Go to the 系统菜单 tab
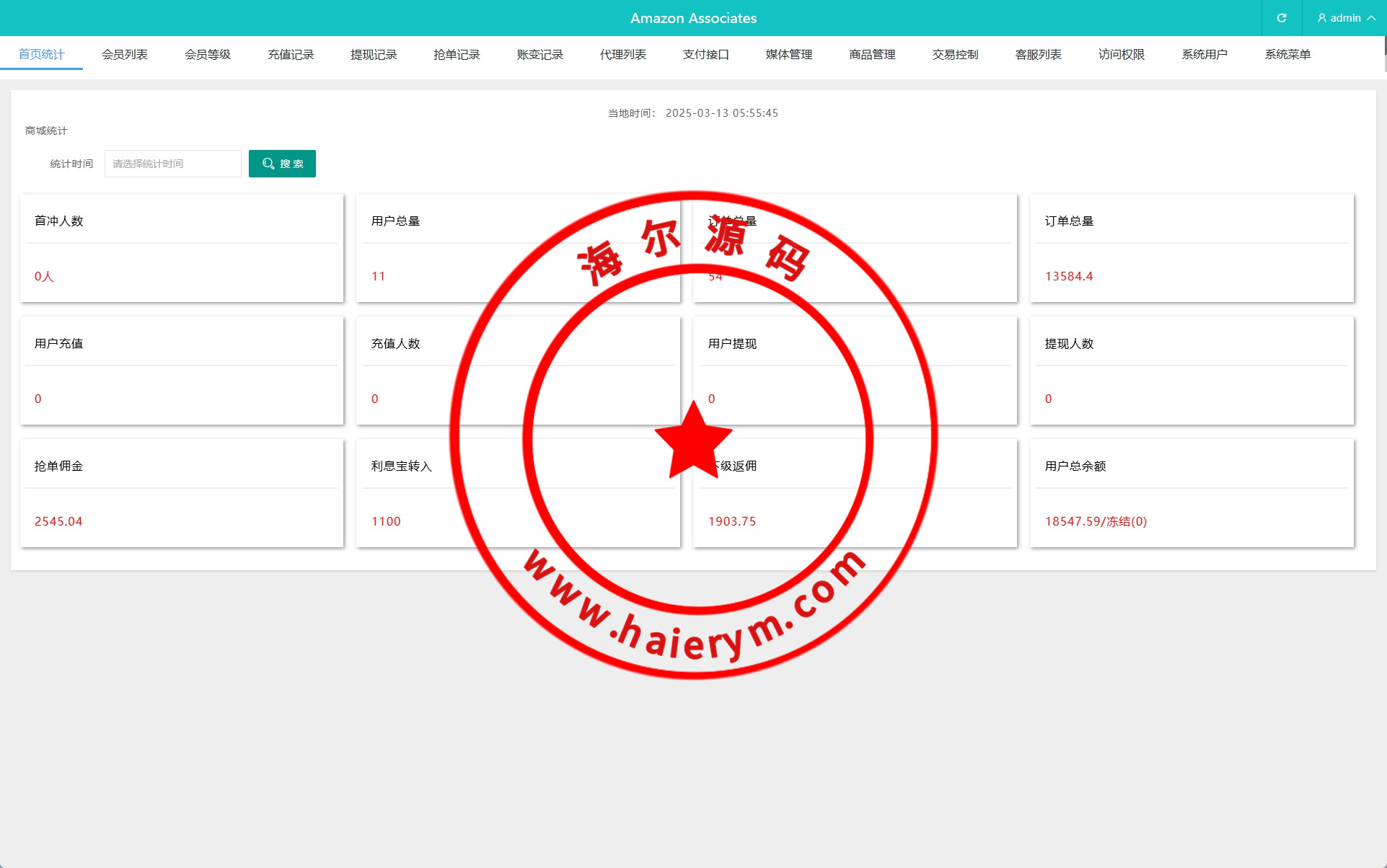 [x=1287, y=54]
